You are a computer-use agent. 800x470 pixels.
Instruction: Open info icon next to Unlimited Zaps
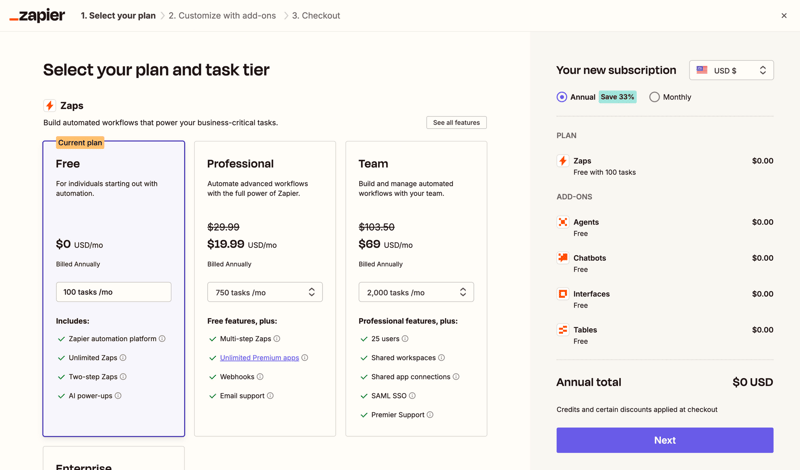(123, 358)
